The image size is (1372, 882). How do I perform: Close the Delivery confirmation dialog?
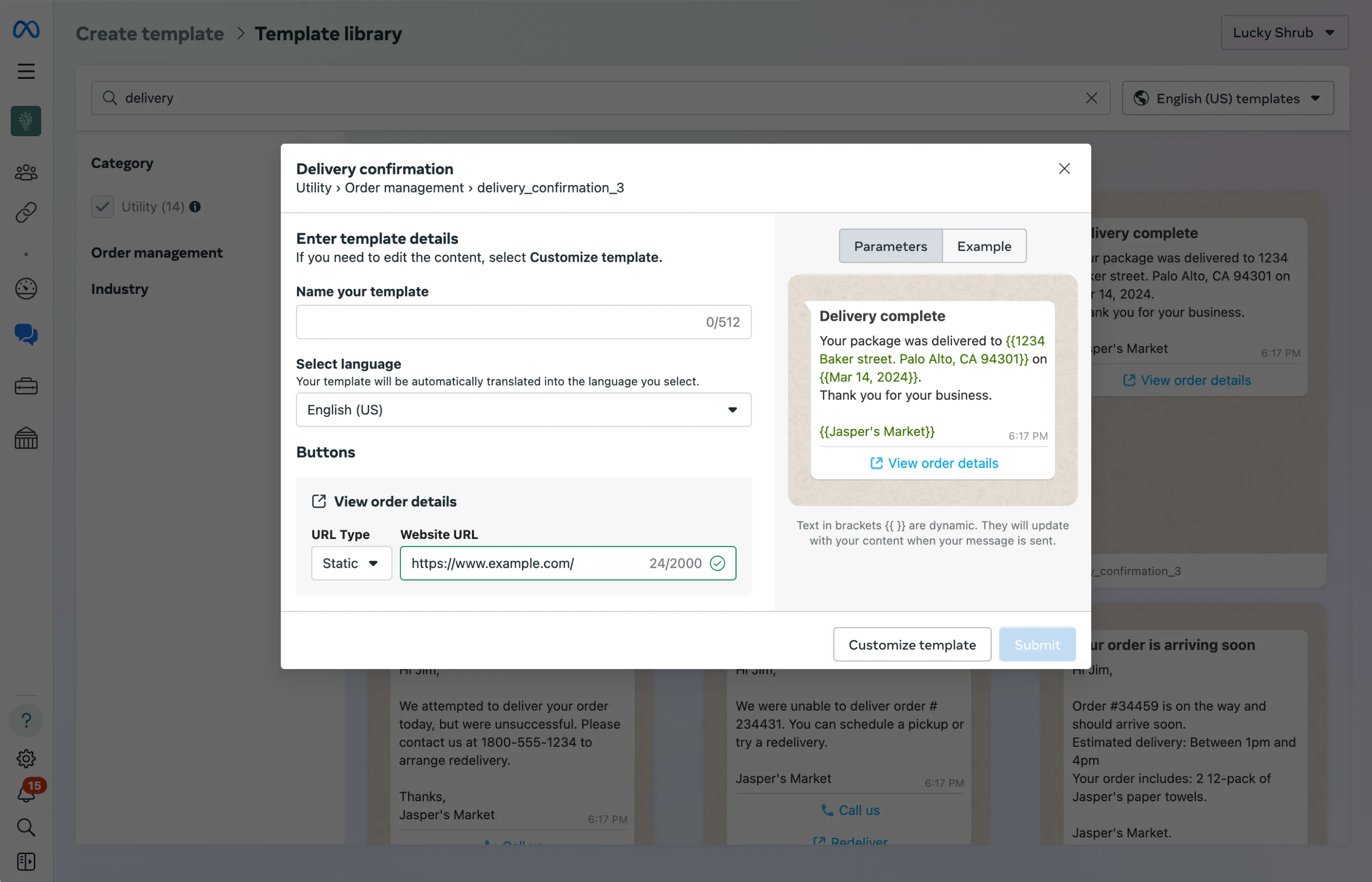(1063, 169)
